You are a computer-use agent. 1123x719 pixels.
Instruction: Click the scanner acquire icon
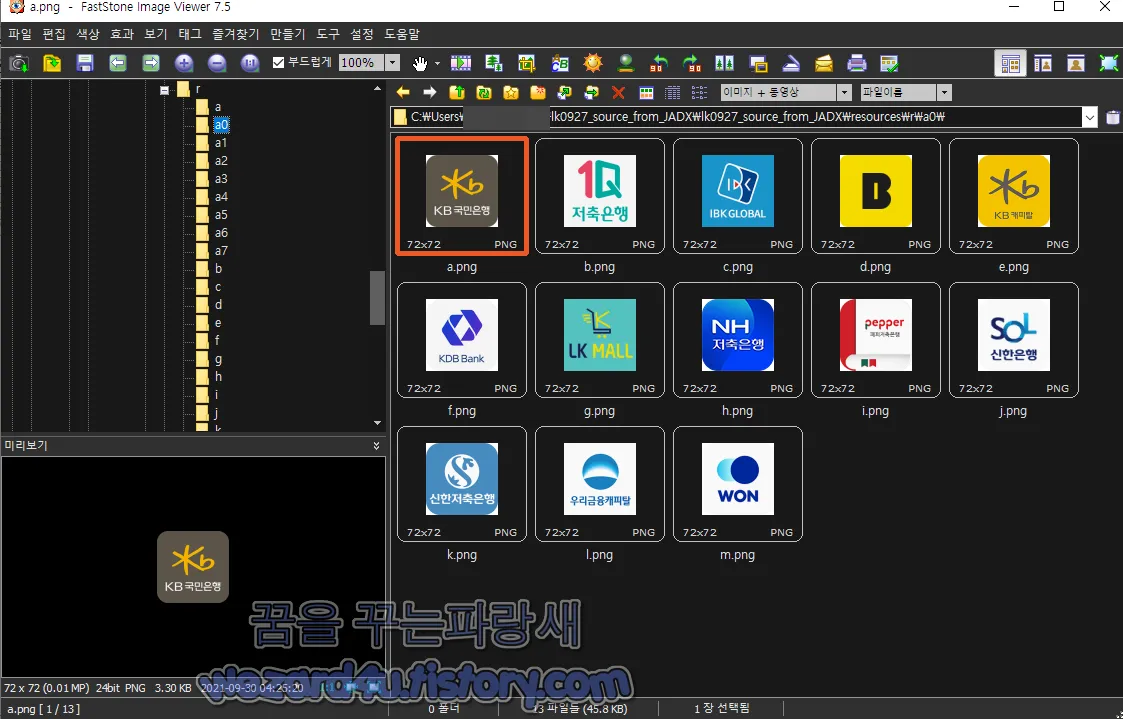tap(791, 64)
